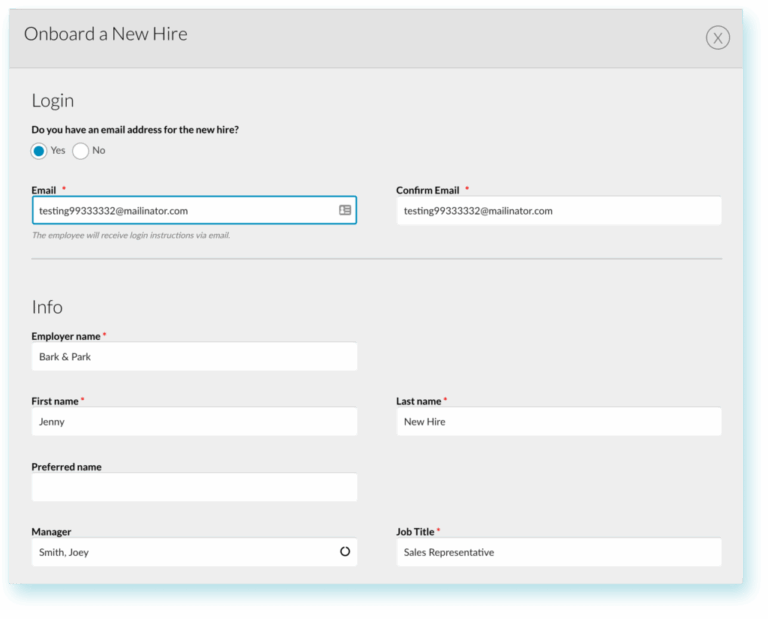768x619 pixels.
Task: Click the contact card icon in Email field
Action: [x=345, y=210]
